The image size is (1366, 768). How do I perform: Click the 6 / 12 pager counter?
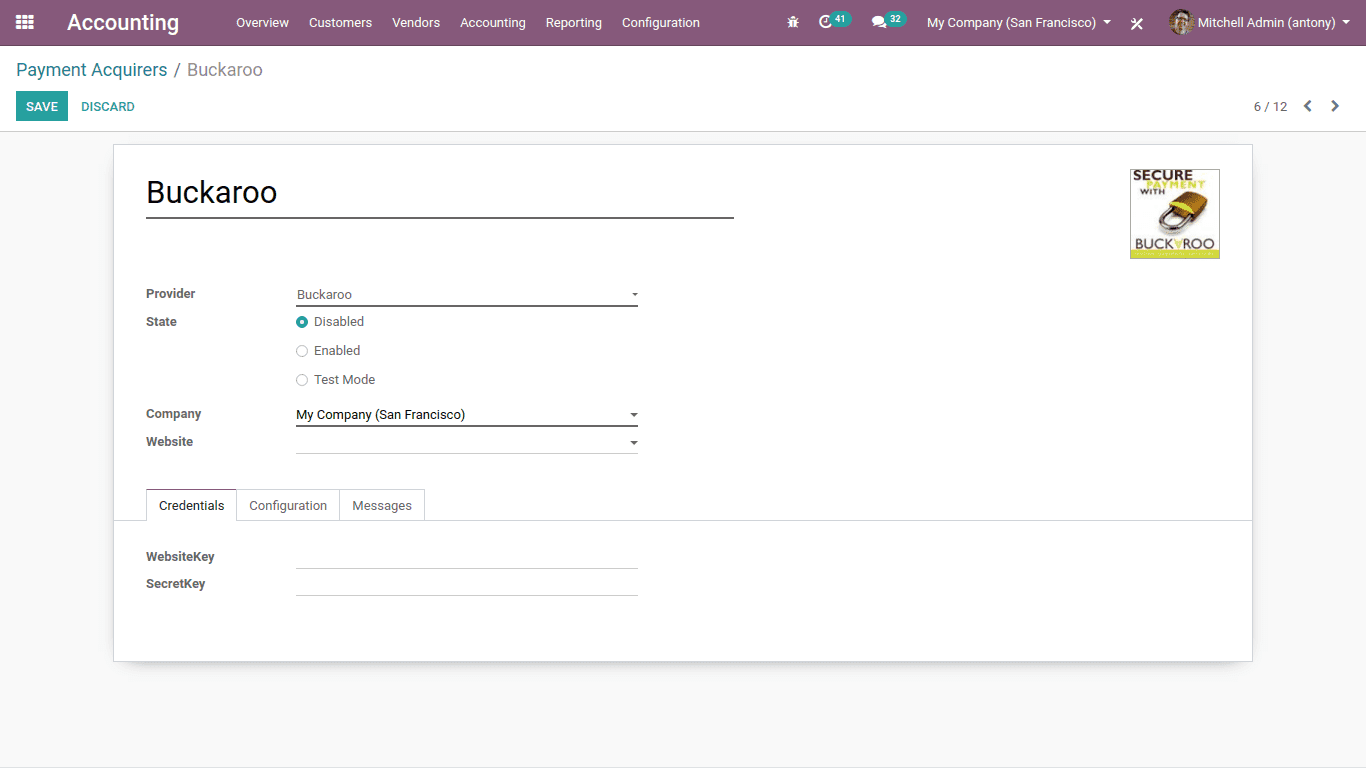tap(1270, 106)
